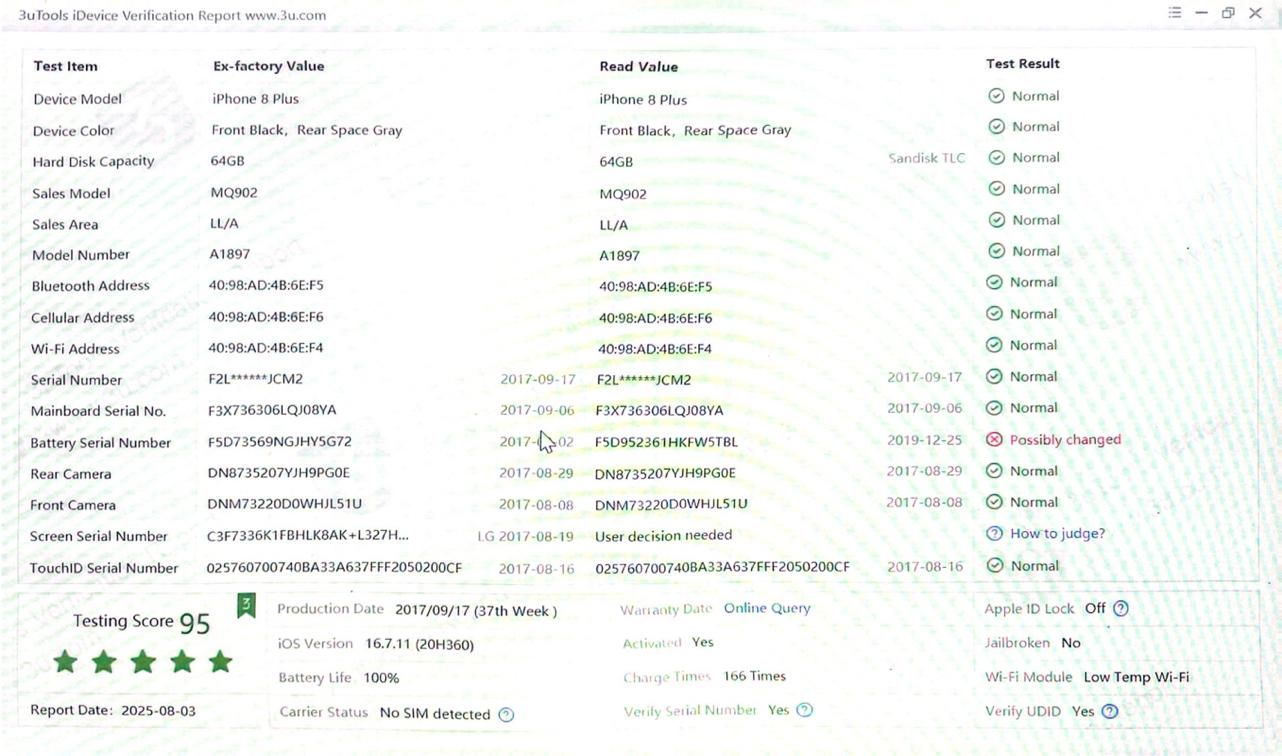Click the green check icon for Device Model
This screenshot has width=1282, height=756.
coord(996,96)
